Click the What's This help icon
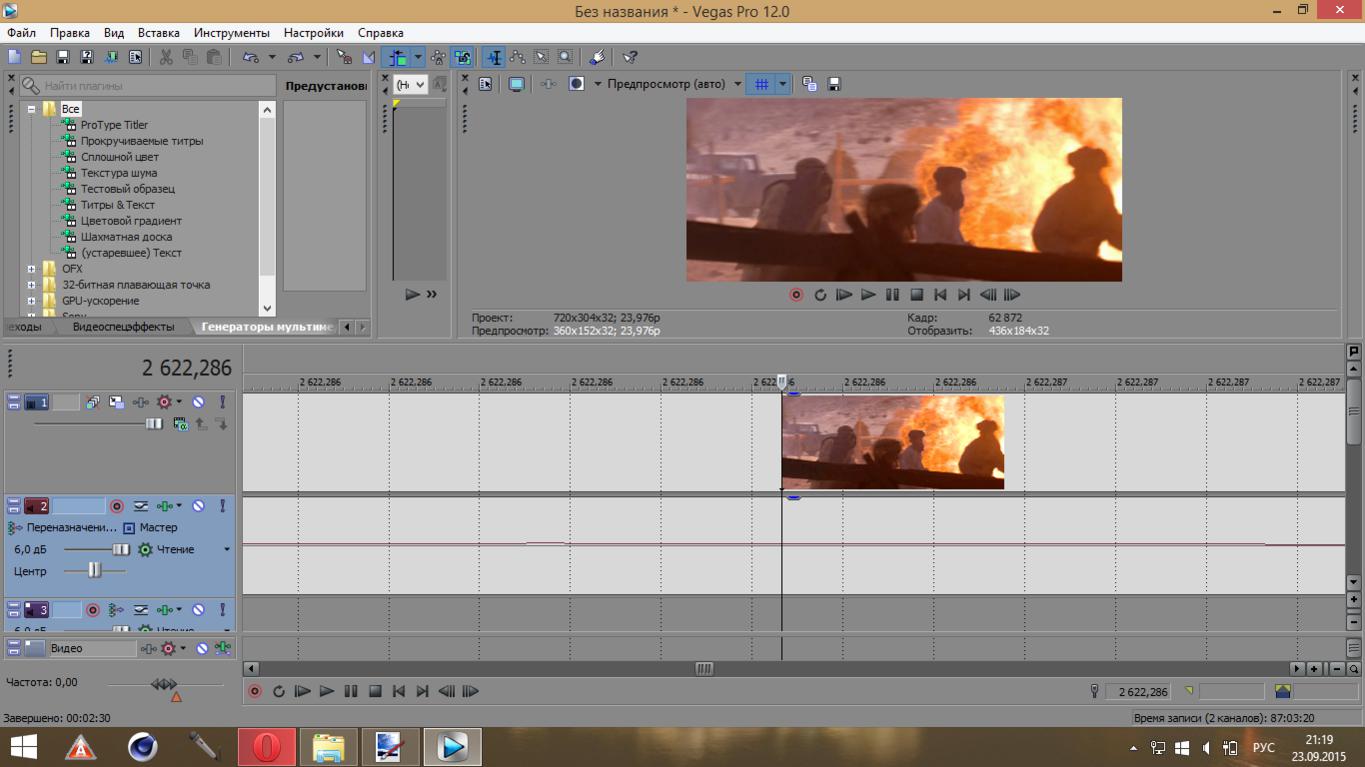Viewport: 1365px width, 767px height. click(x=630, y=58)
